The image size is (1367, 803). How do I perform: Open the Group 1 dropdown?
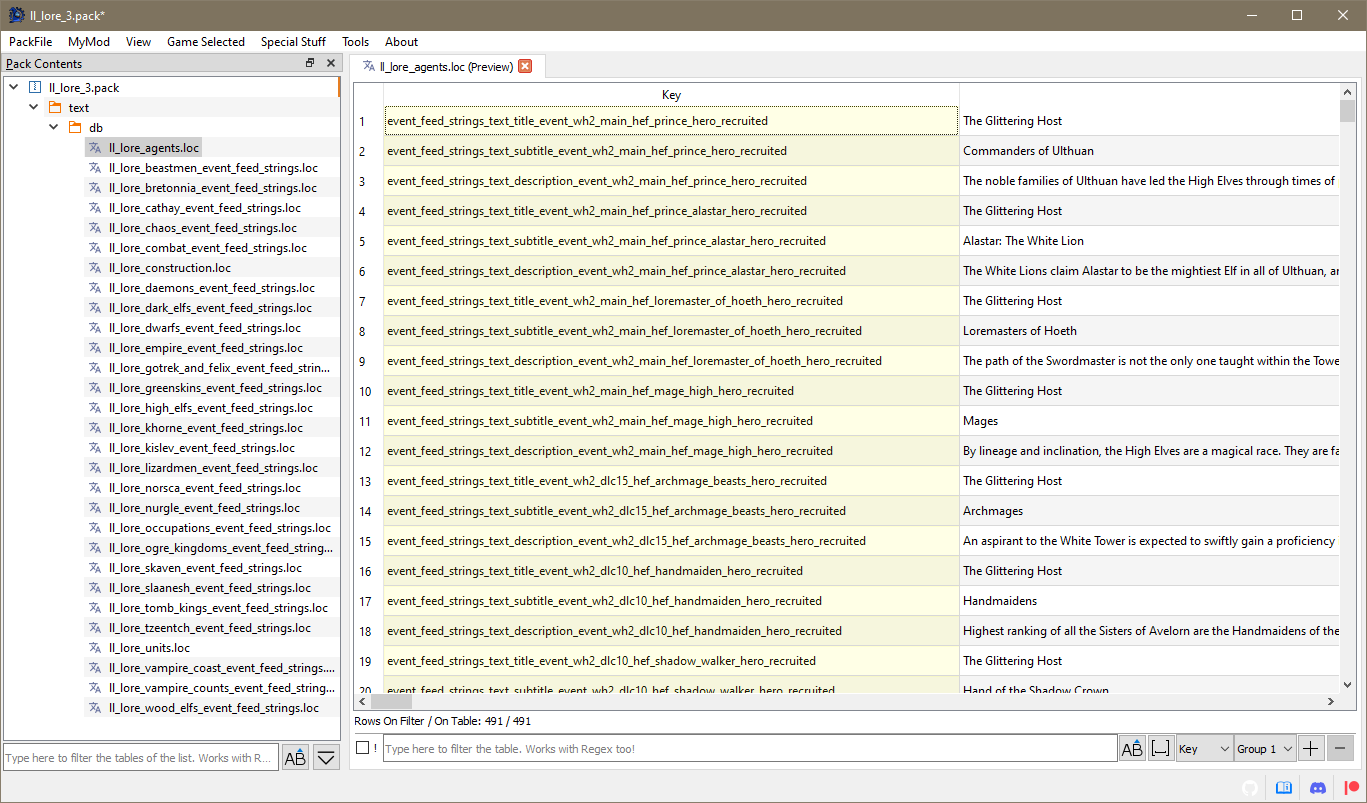tap(1265, 748)
